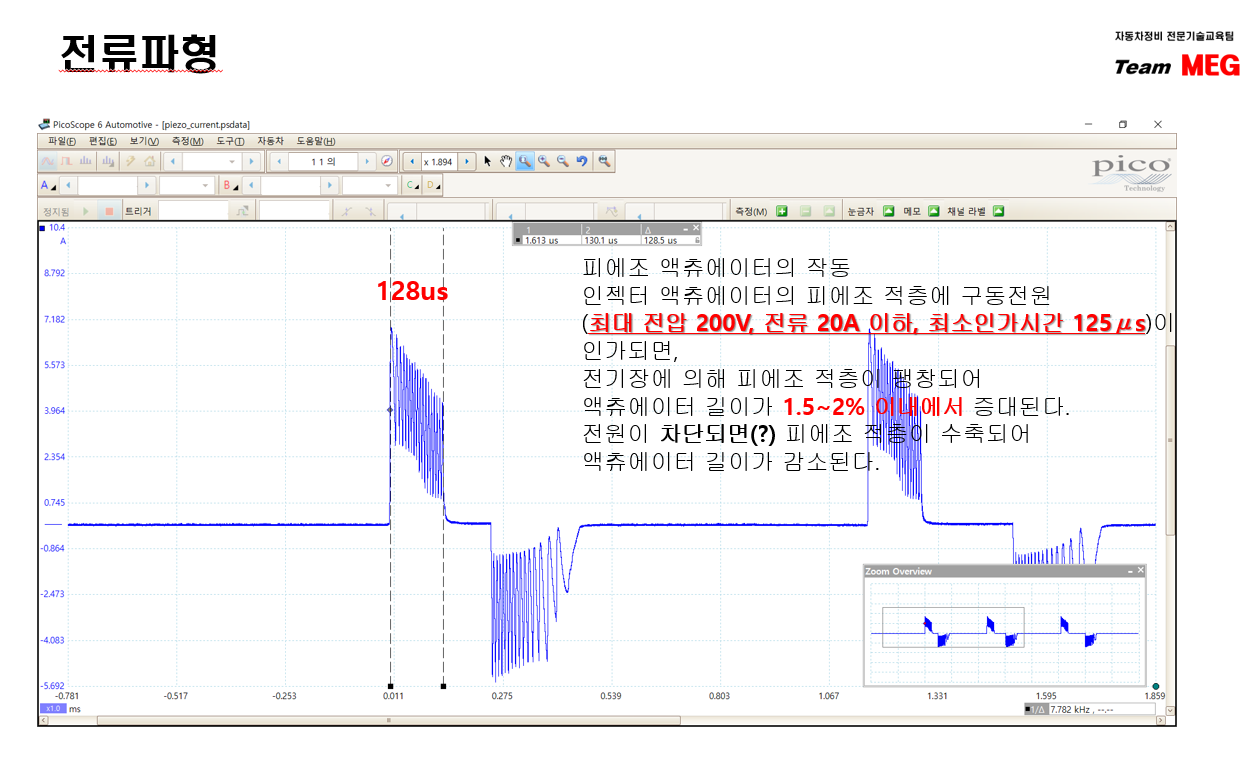
Task: Select spectrum mode icon
Action: pos(85,161)
